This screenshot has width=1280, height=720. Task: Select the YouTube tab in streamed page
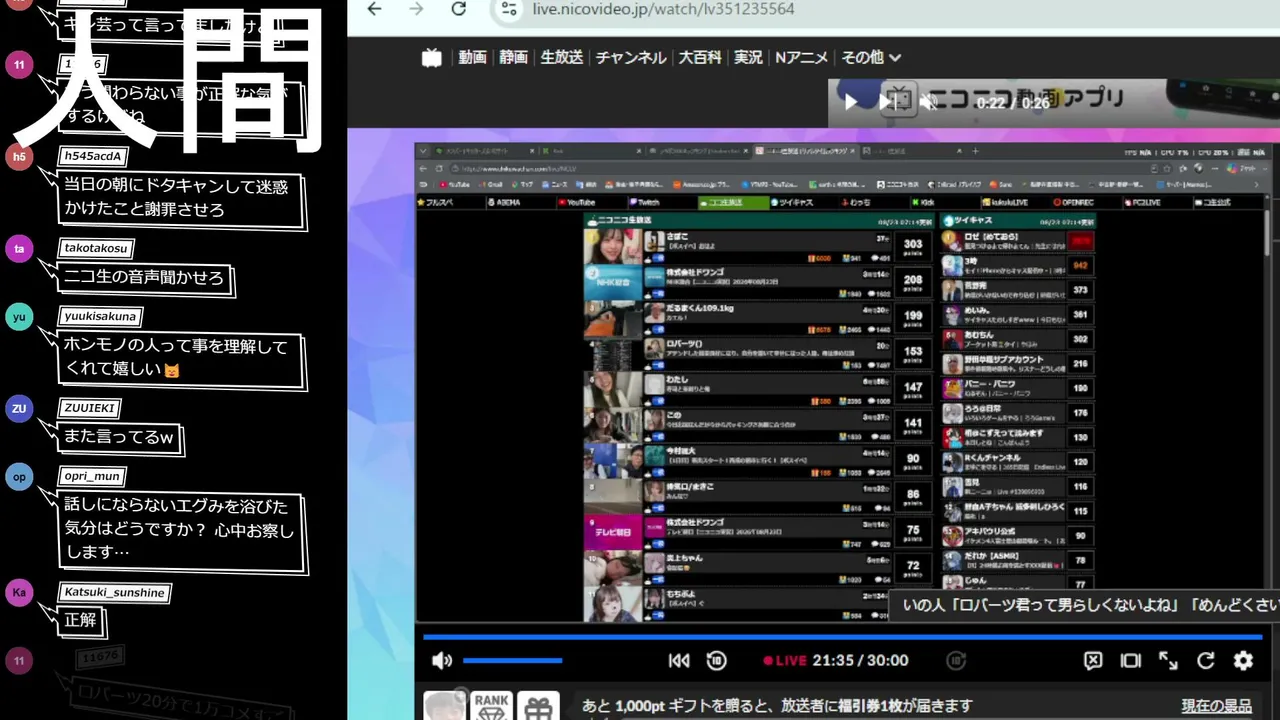[x=575, y=202]
